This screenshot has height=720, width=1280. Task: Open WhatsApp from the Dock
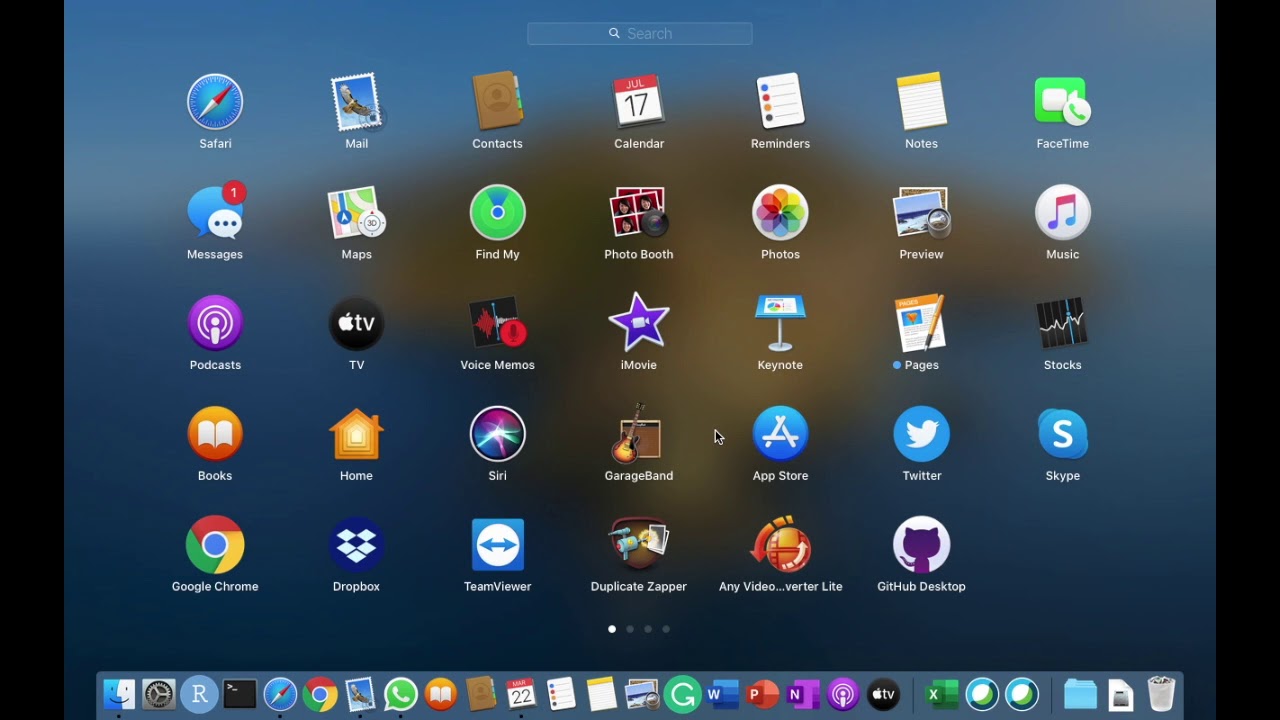point(400,694)
